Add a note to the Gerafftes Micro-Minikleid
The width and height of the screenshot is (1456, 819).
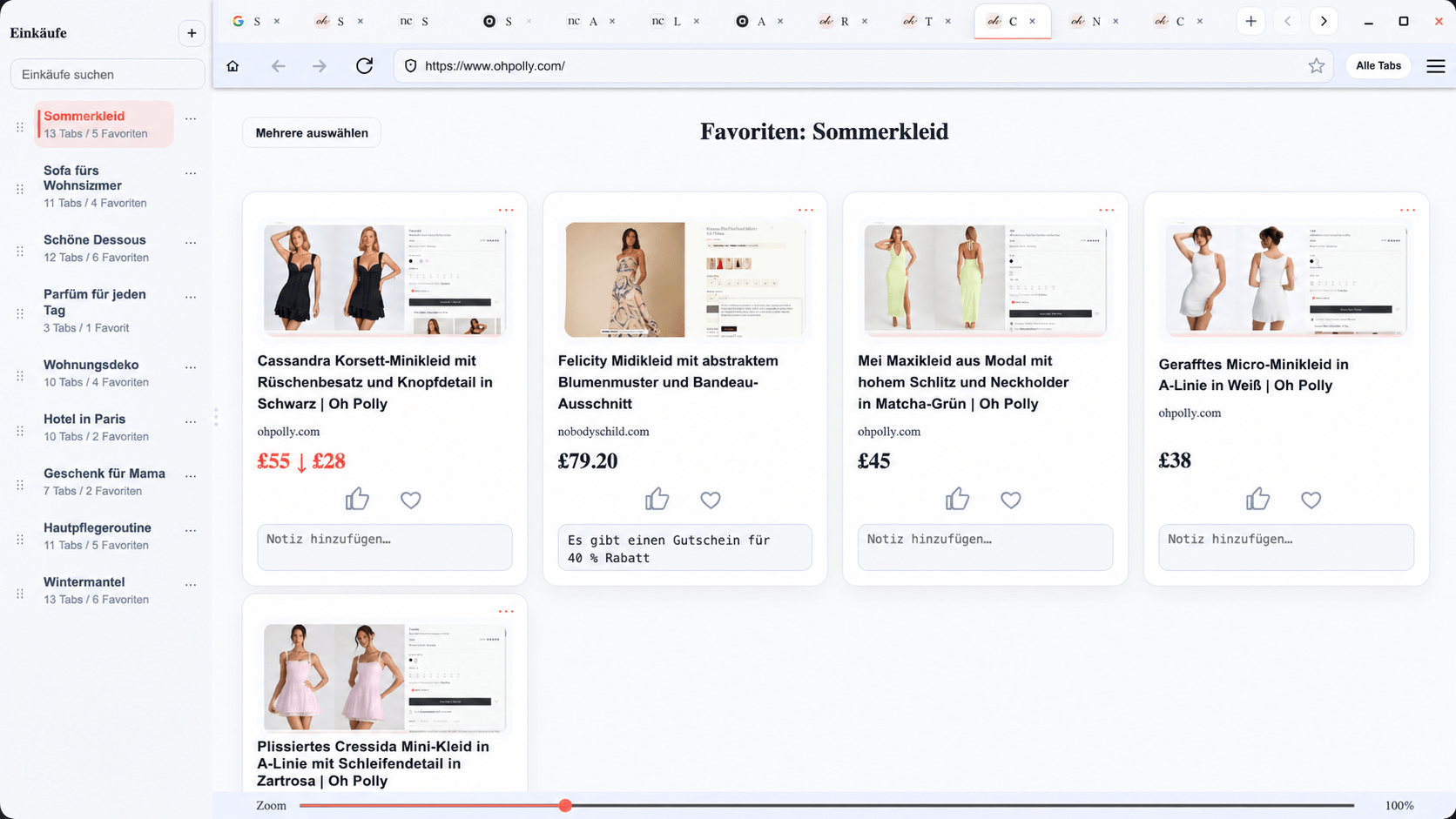pyautogui.click(x=1285, y=547)
